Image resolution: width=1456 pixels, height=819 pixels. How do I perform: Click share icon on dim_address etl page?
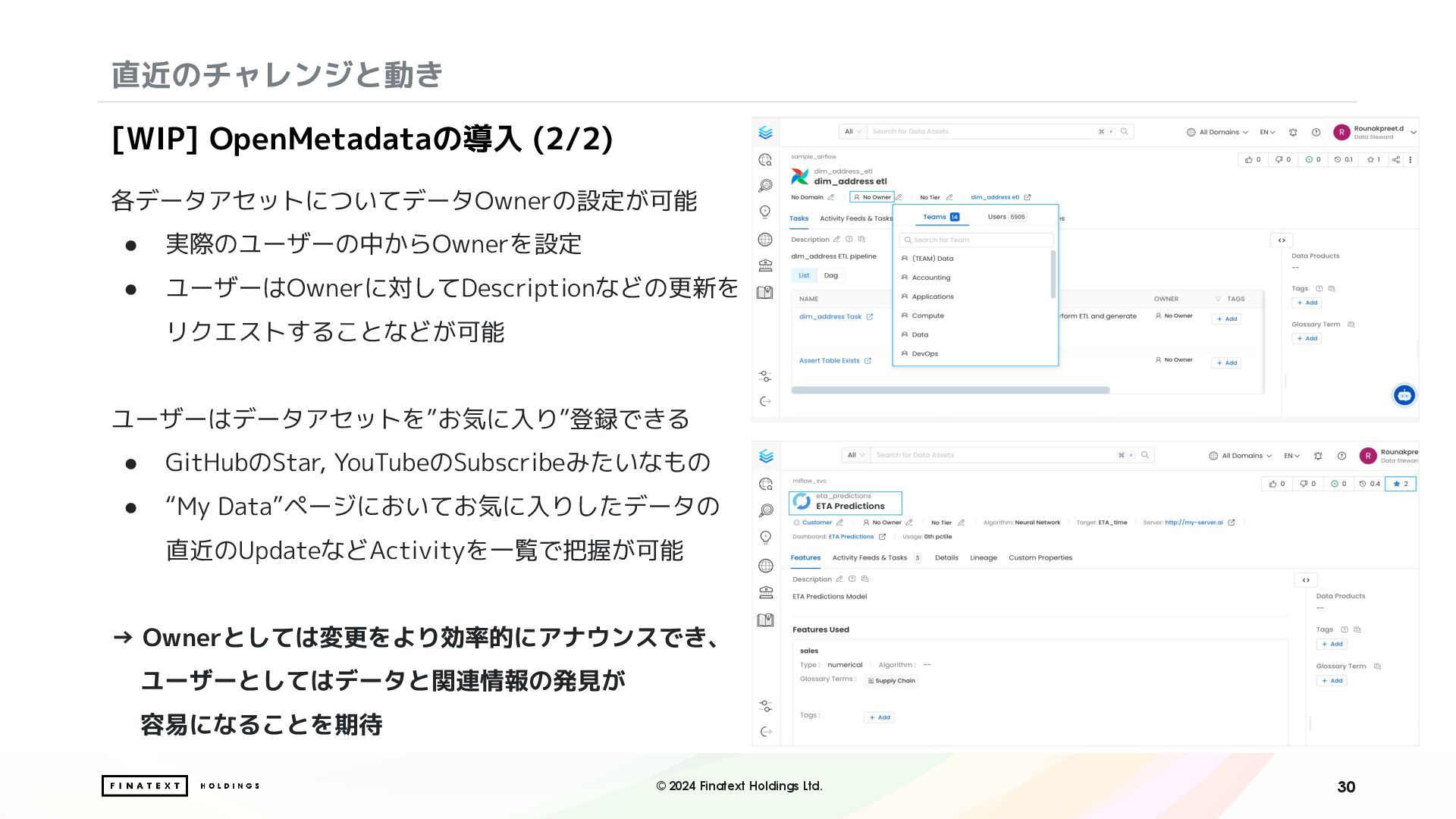click(1395, 160)
